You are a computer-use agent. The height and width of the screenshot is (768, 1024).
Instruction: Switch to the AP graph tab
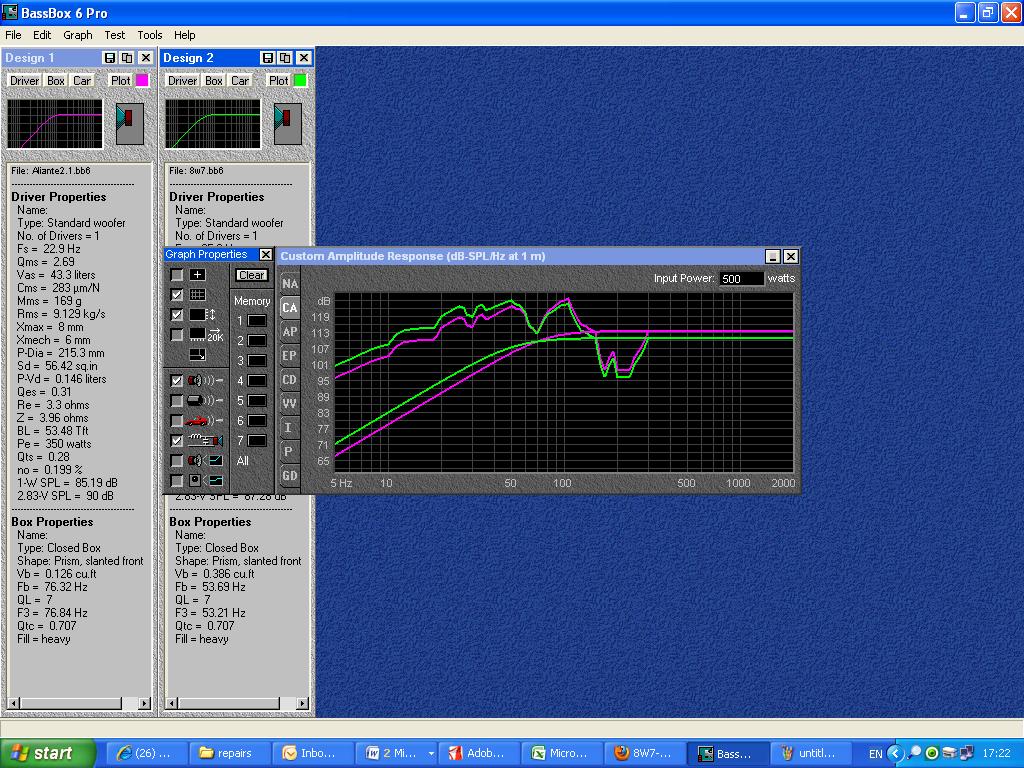[289, 332]
